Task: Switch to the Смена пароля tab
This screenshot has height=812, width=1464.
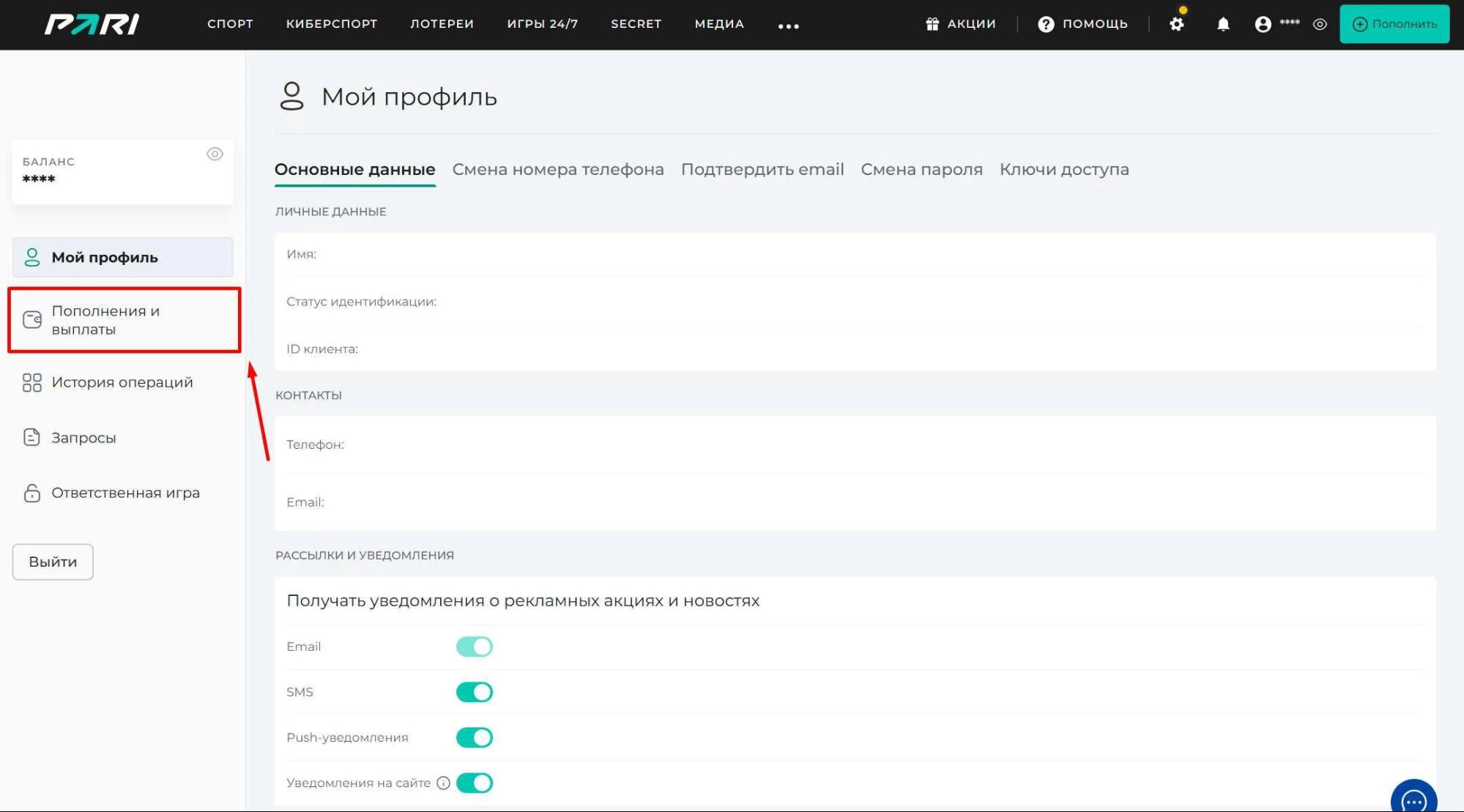Action: 921,169
